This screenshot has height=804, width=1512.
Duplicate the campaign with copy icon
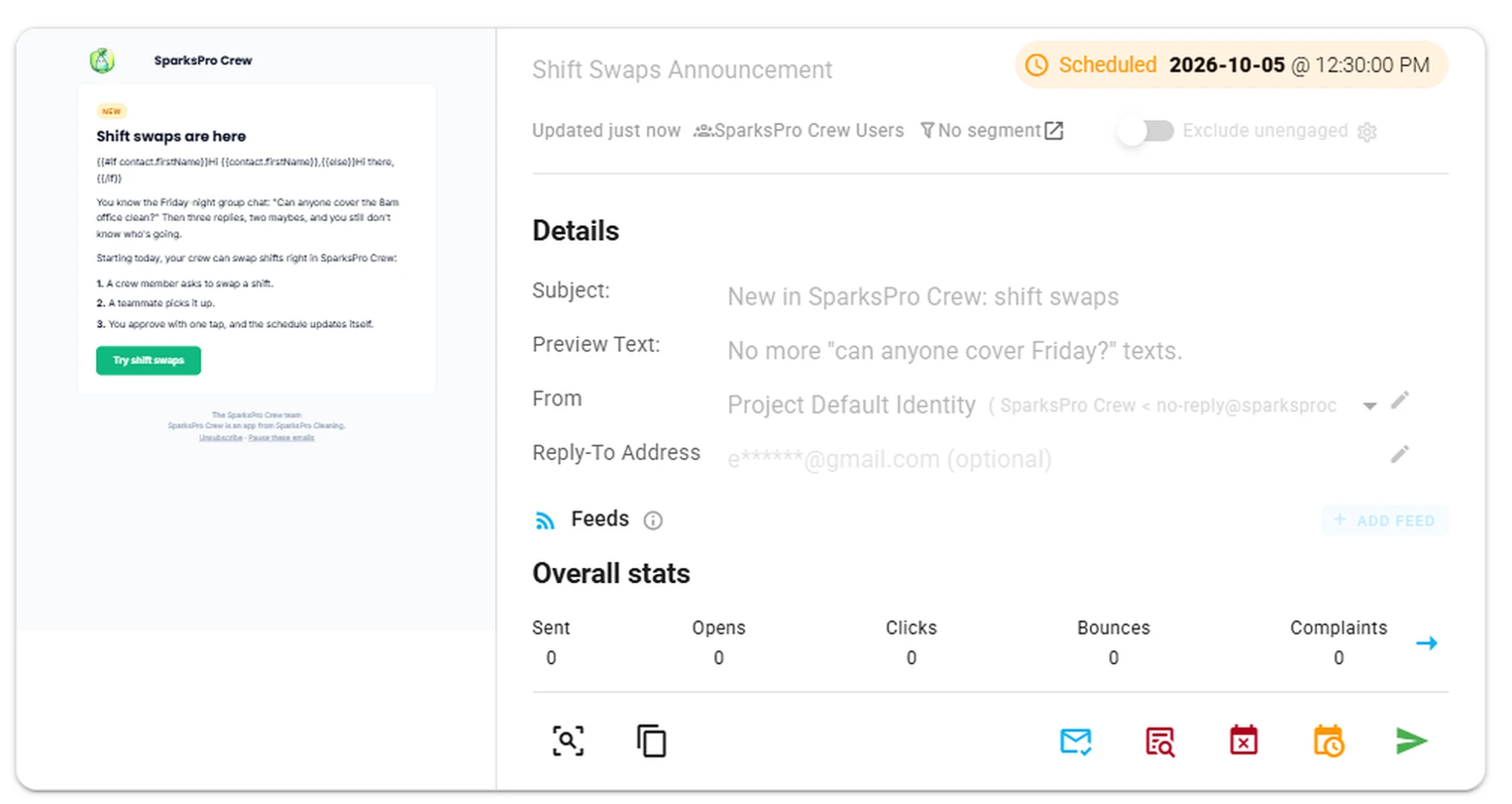pyautogui.click(x=652, y=741)
